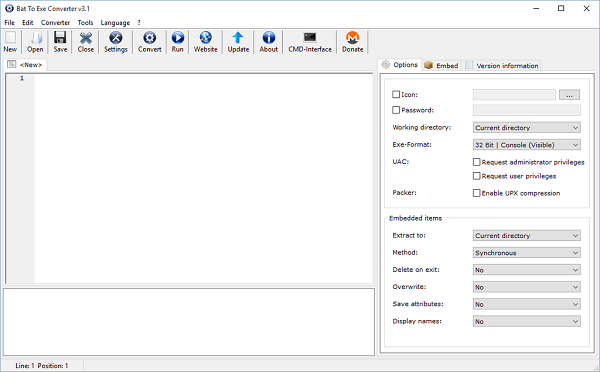Screen dimensions: 600x372
Task: Open the Delete on exit dropdown
Action: pyautogui.click(x=527, y=270)
